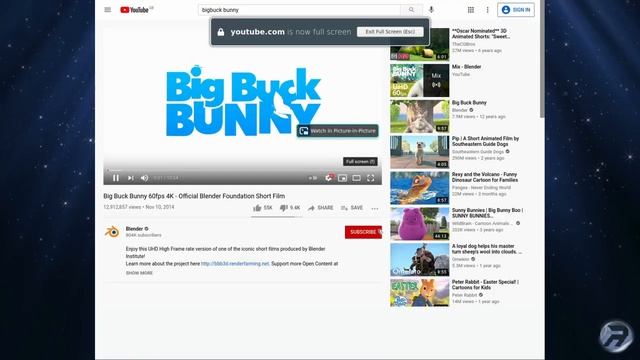
Task: Open the Blender channel name link
Action: click(134, 229)
